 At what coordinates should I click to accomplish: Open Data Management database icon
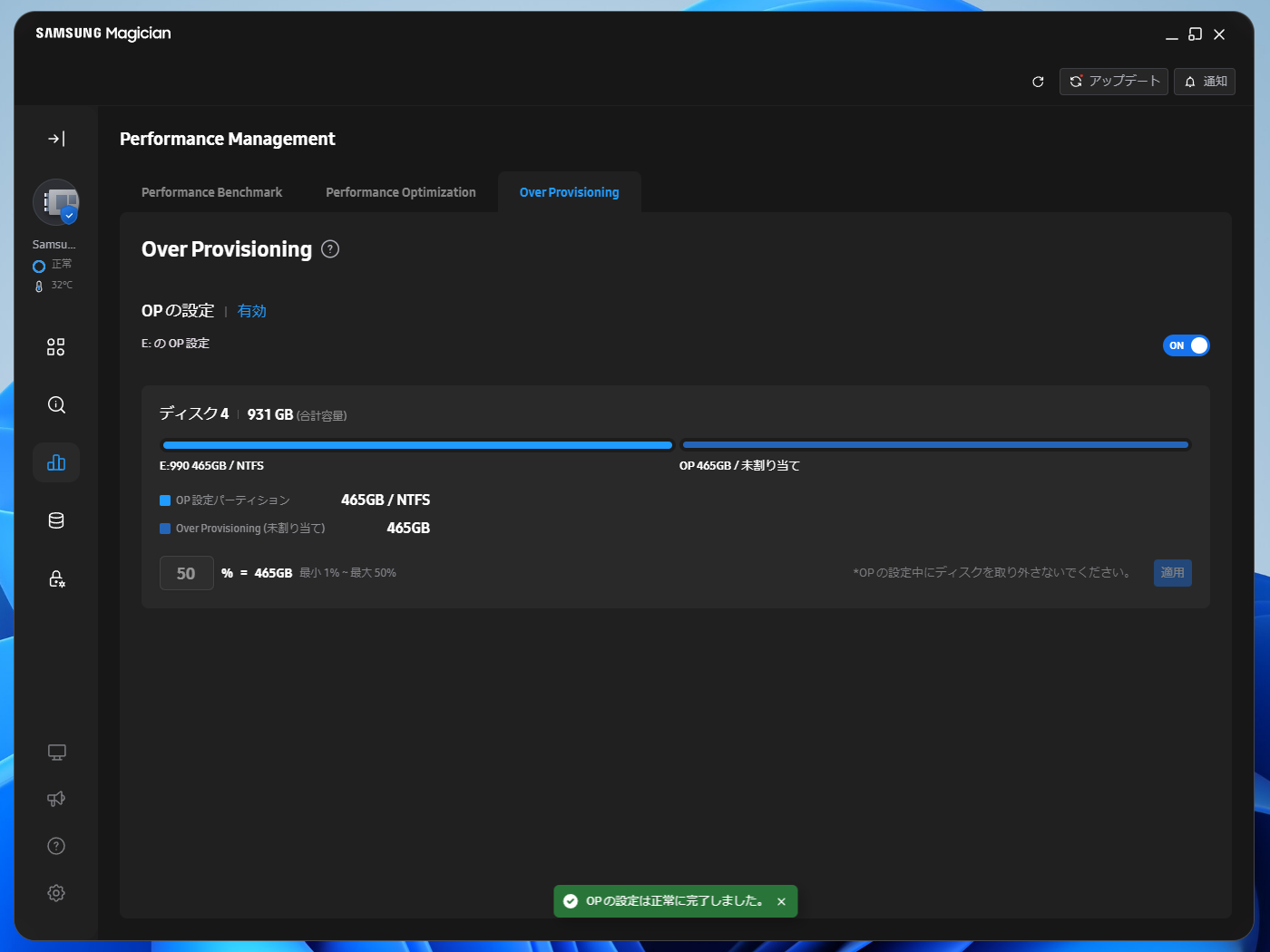click(56, 520)
